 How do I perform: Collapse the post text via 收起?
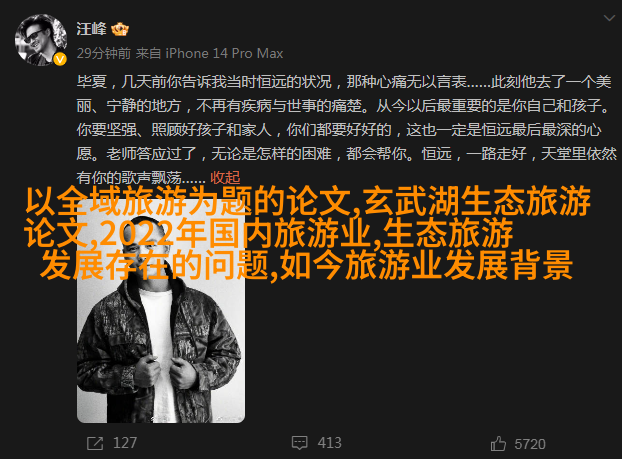(x=225, y=178)
